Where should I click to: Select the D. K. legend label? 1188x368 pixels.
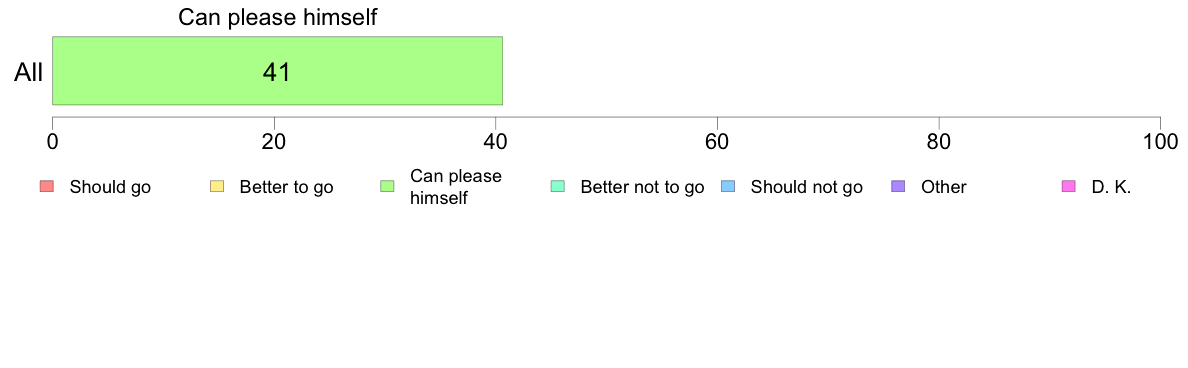click(x=1111, y=187)
